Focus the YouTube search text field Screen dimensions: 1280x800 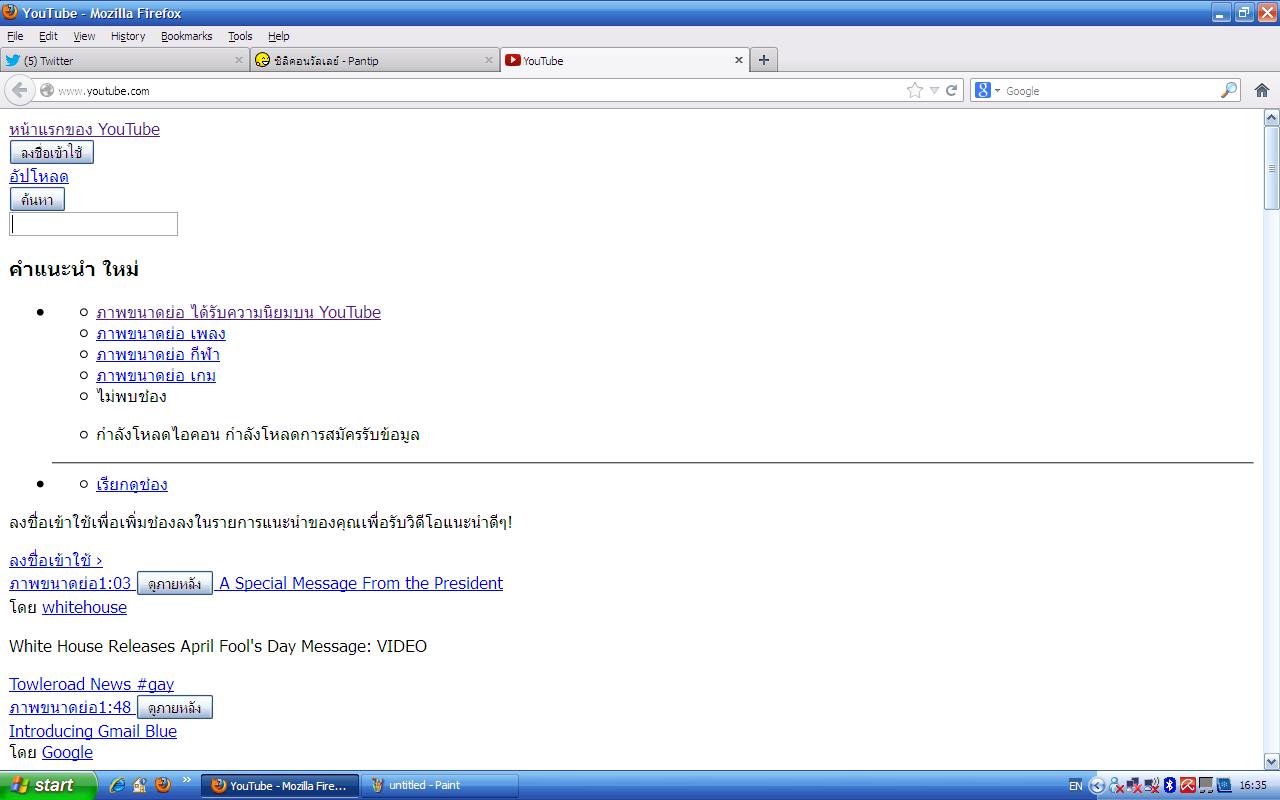tap(94, 224)
